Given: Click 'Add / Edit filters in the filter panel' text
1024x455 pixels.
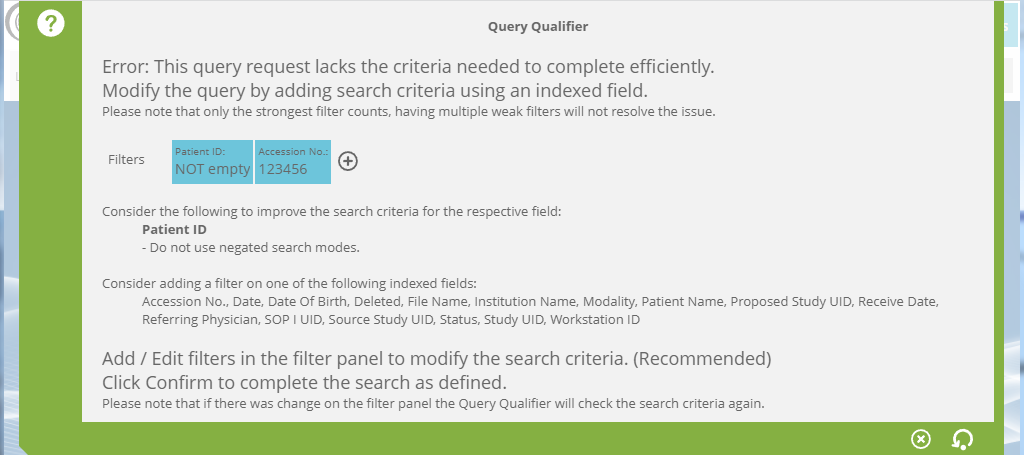Looking at the screenshot, I should tap(436, 358).
